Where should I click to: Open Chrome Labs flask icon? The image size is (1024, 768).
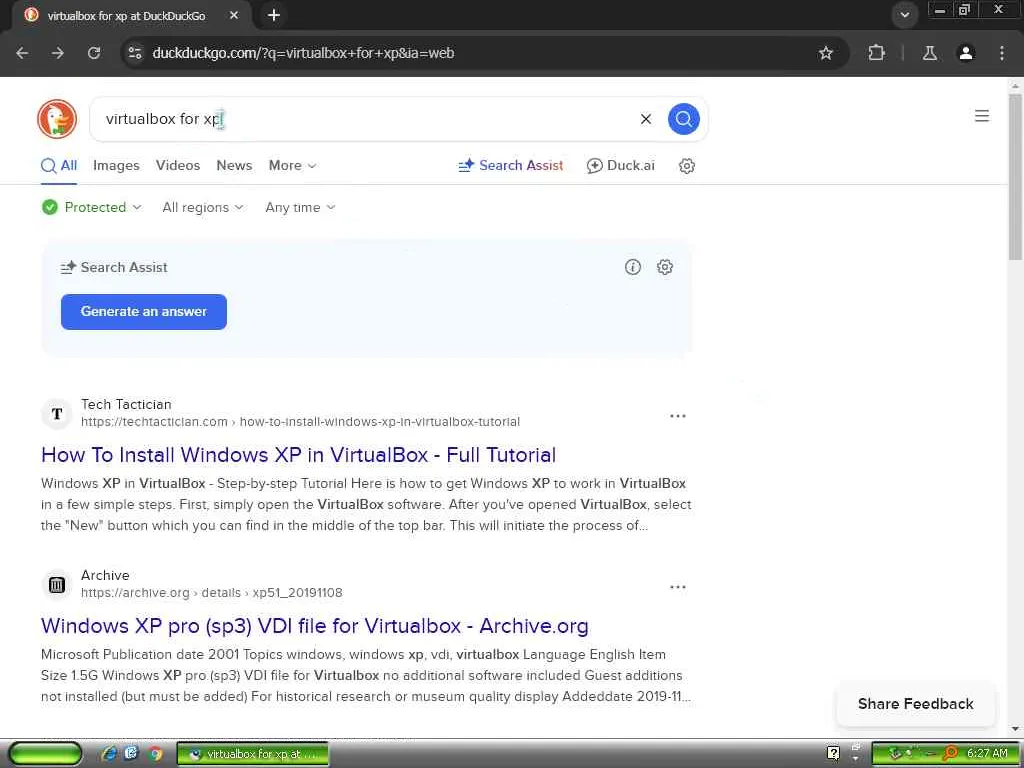pos(930,53)
